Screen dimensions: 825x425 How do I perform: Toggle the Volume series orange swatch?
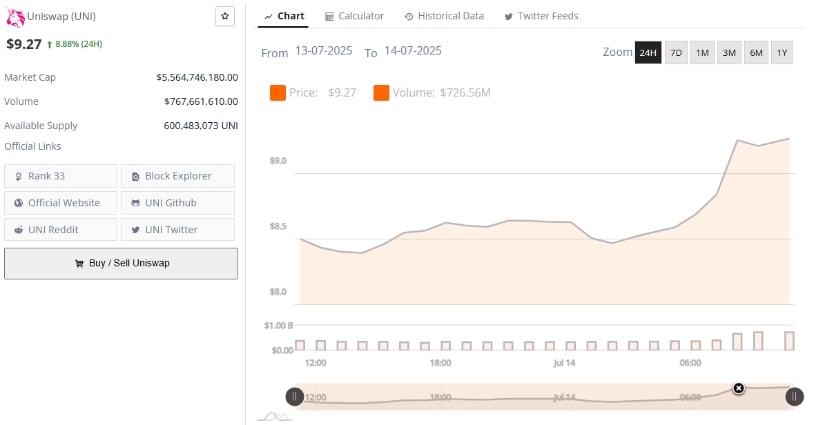[x=381, y=93]
